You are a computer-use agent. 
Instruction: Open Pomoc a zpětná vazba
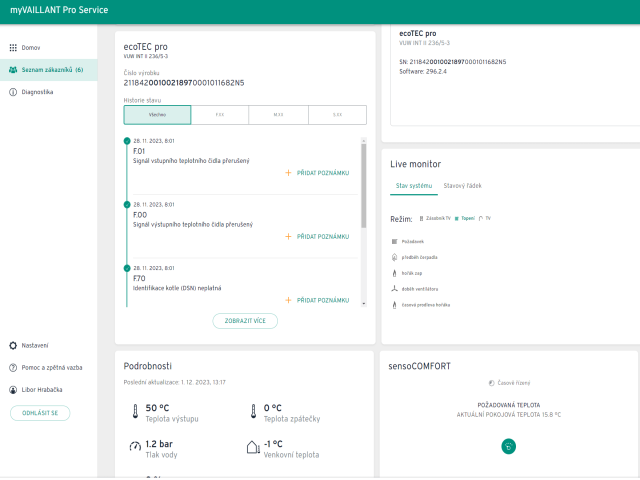49,367
